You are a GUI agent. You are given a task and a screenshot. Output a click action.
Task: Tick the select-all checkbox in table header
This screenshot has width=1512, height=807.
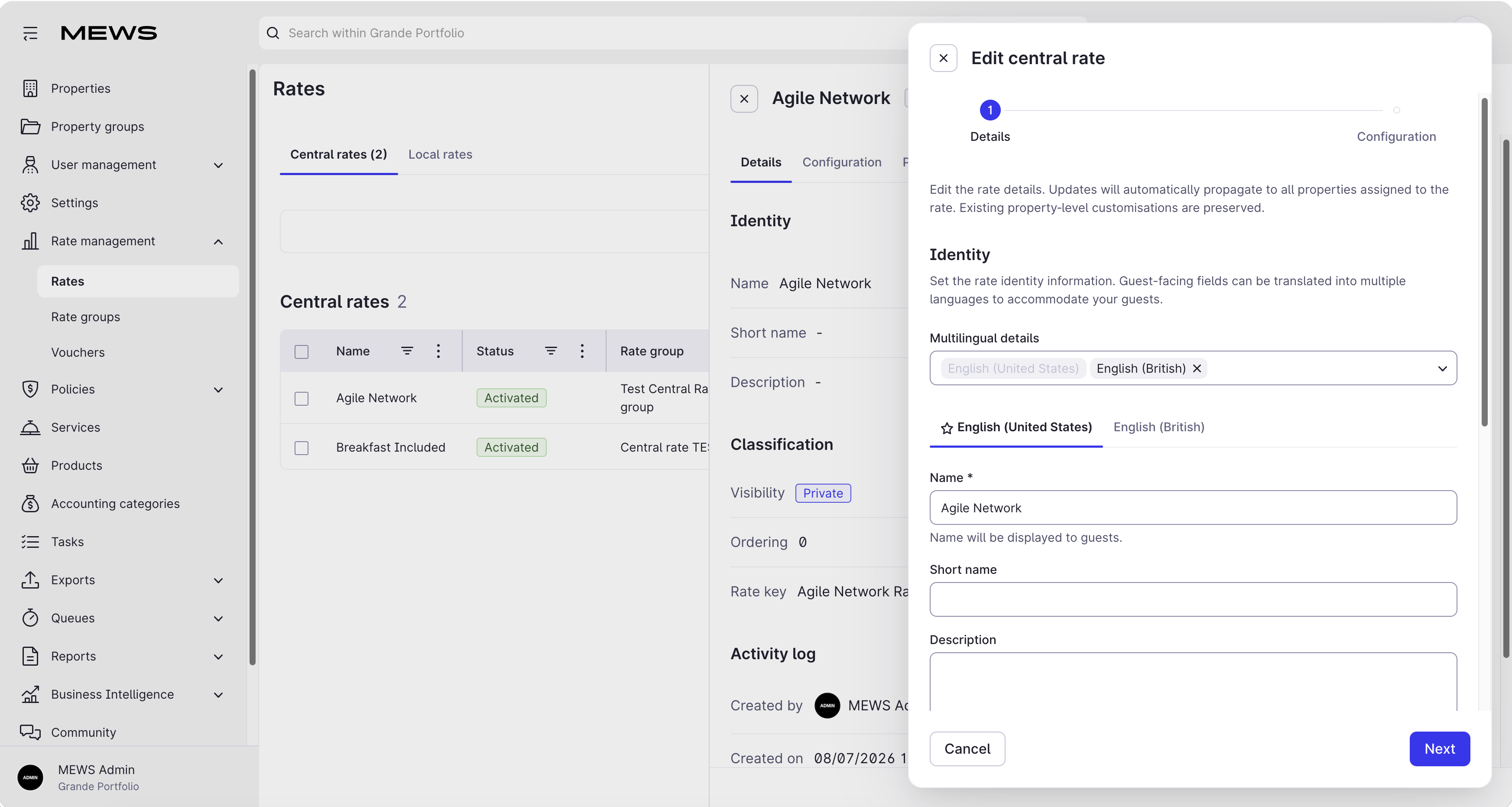pyautogui.click(x=301, y=352)
